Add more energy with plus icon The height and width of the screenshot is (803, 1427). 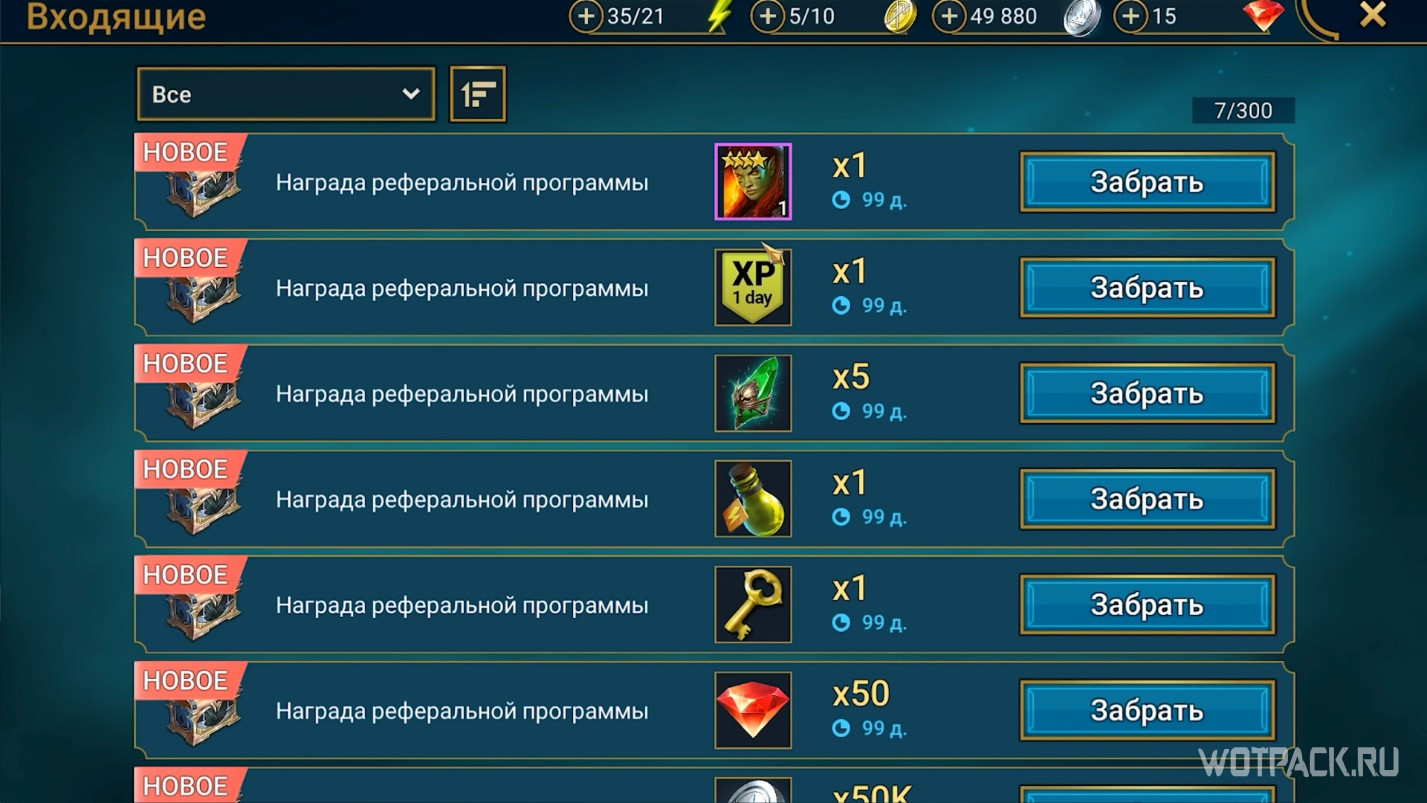click(586, 16)
